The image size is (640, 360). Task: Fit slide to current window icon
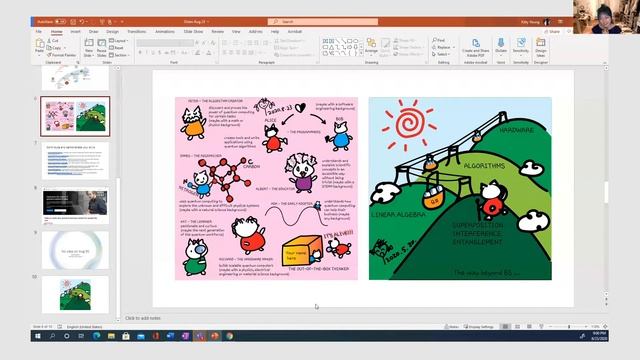(605, 327)
